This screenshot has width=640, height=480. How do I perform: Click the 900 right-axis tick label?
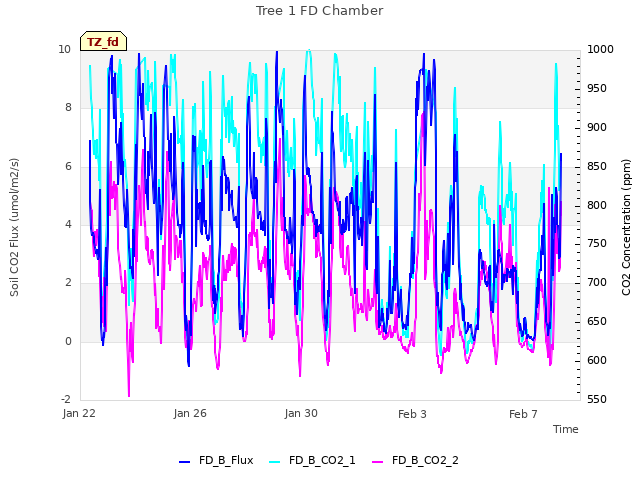click(x=597, y=127)
